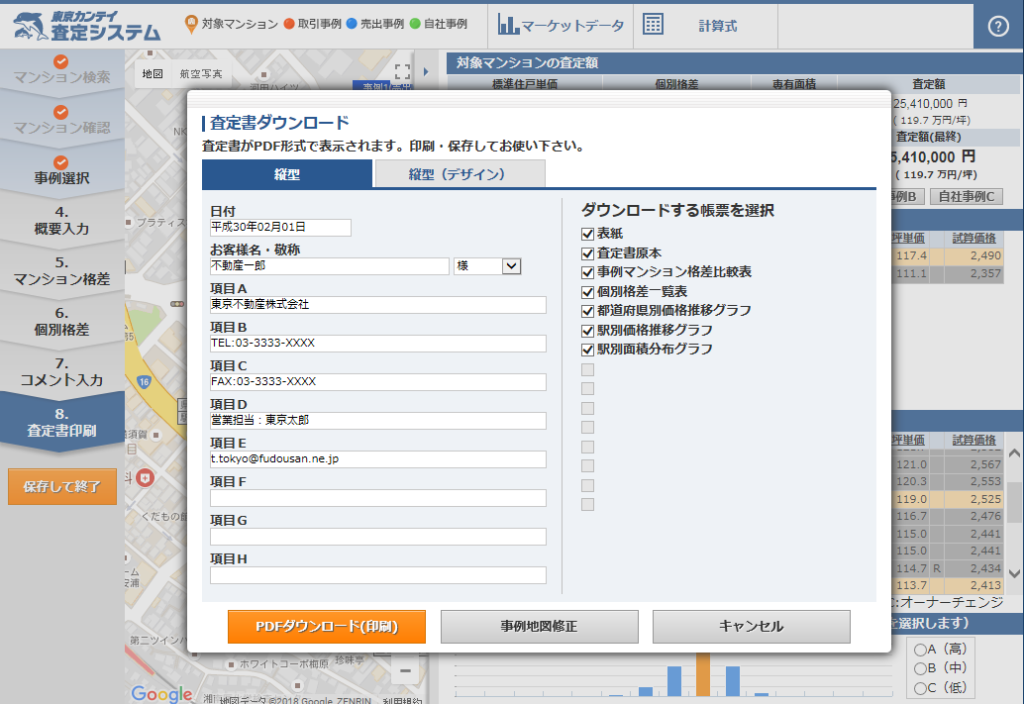Select the 縦型 tab
Viewport: 1024px width, 704px height.
287,174
